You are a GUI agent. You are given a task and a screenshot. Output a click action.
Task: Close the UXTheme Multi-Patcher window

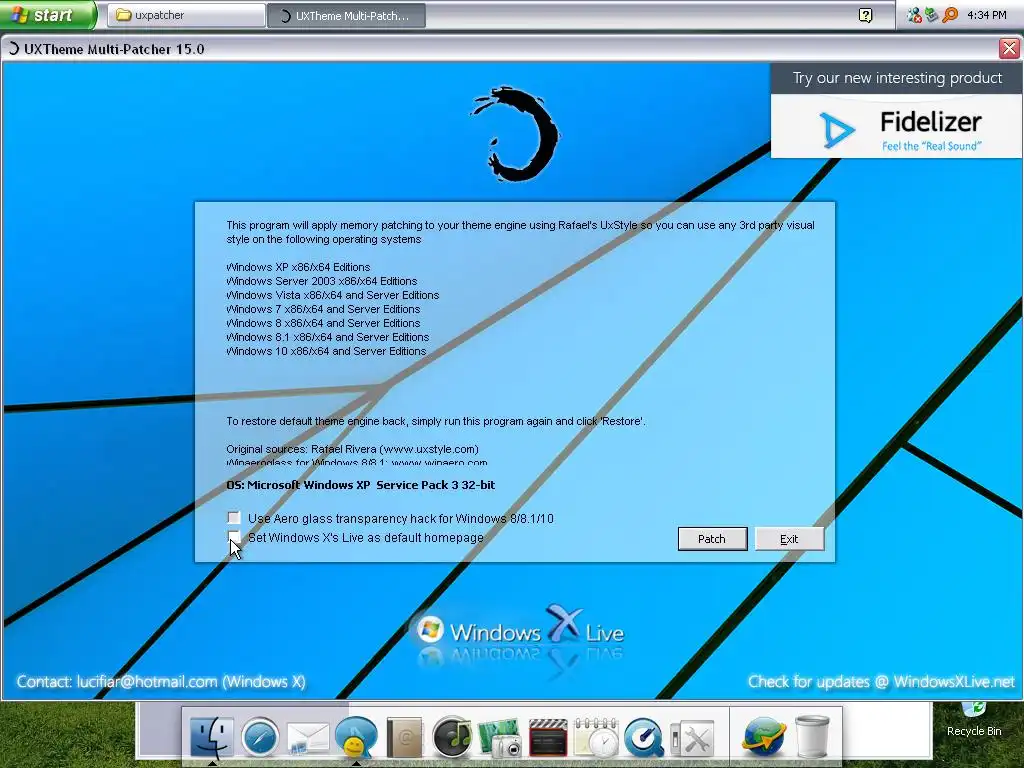pos(1009,48)
